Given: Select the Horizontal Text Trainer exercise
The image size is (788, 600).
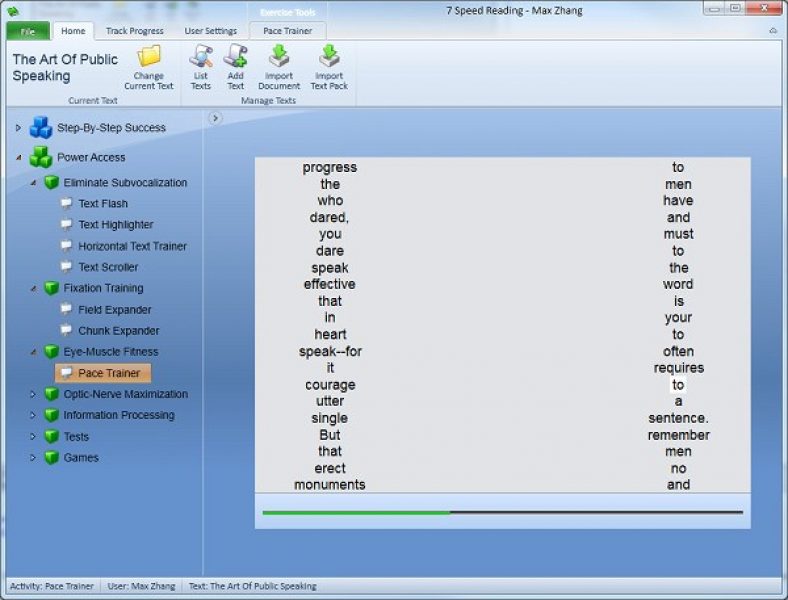Looking at the screenshot, I should [x=132, y=246].
